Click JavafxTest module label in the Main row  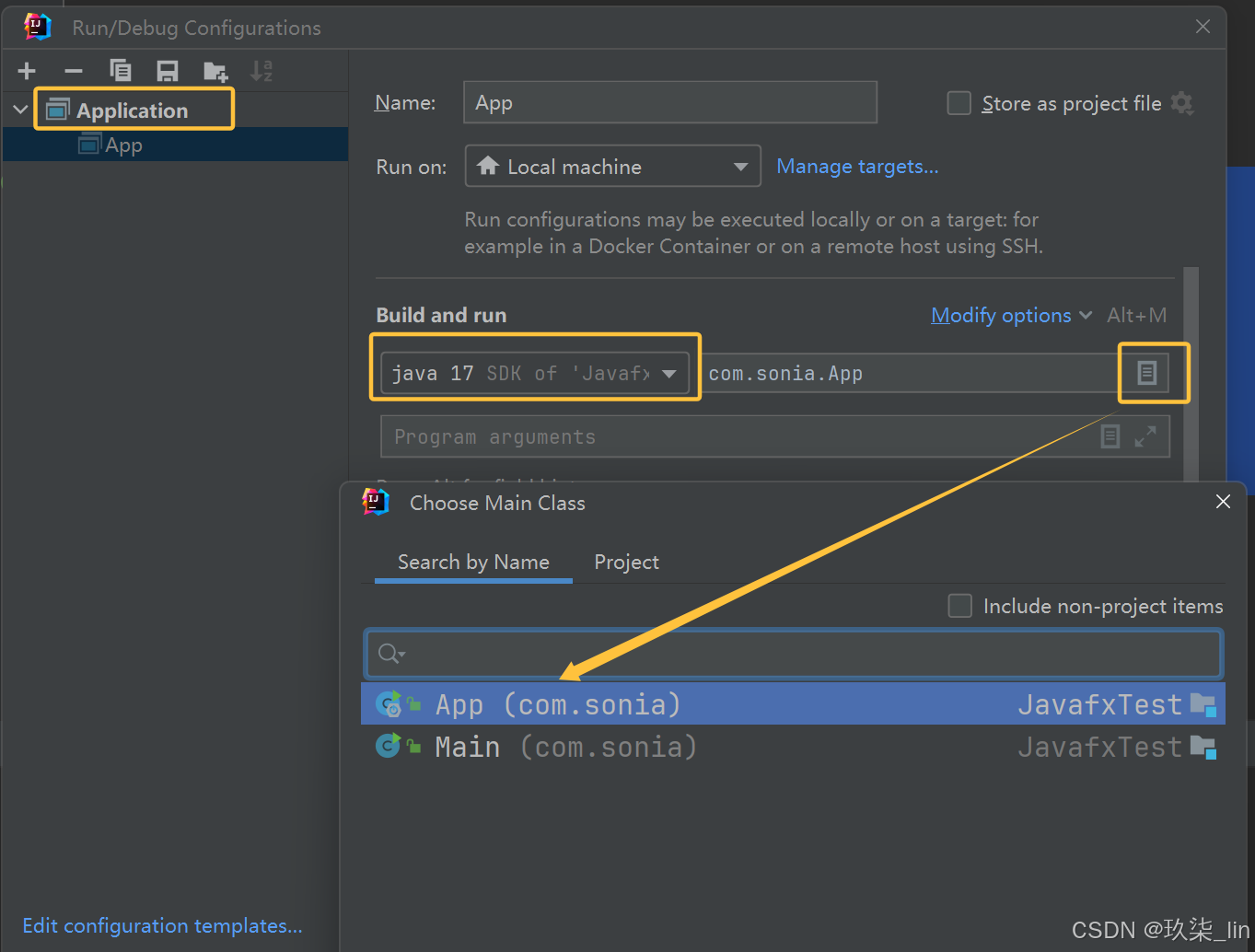pyautogui.click(x=1099, y=747)
